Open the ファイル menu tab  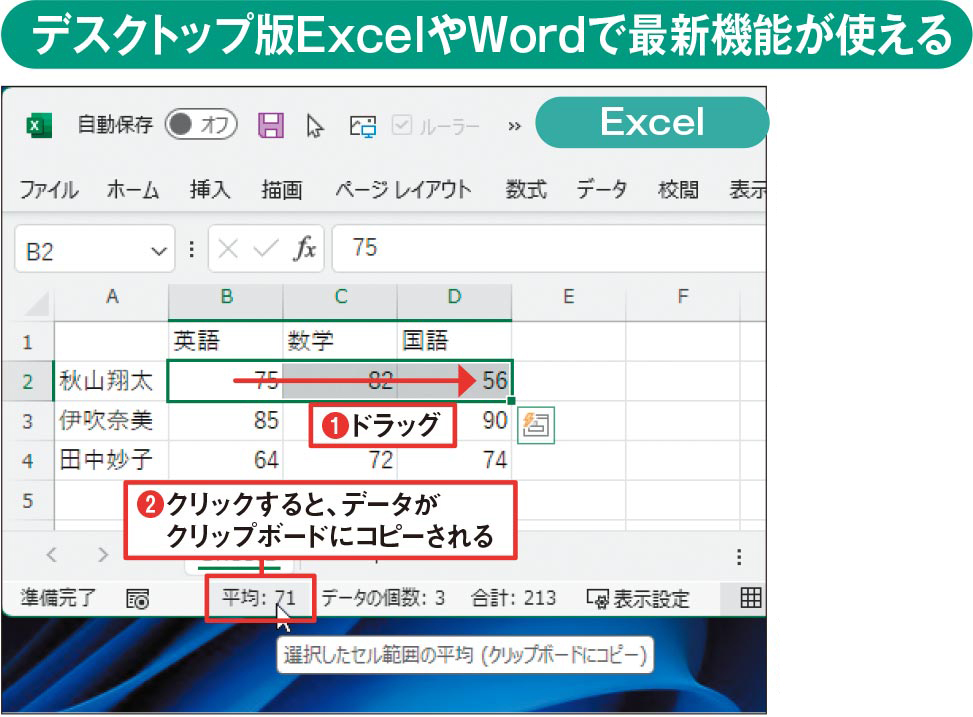49,189
